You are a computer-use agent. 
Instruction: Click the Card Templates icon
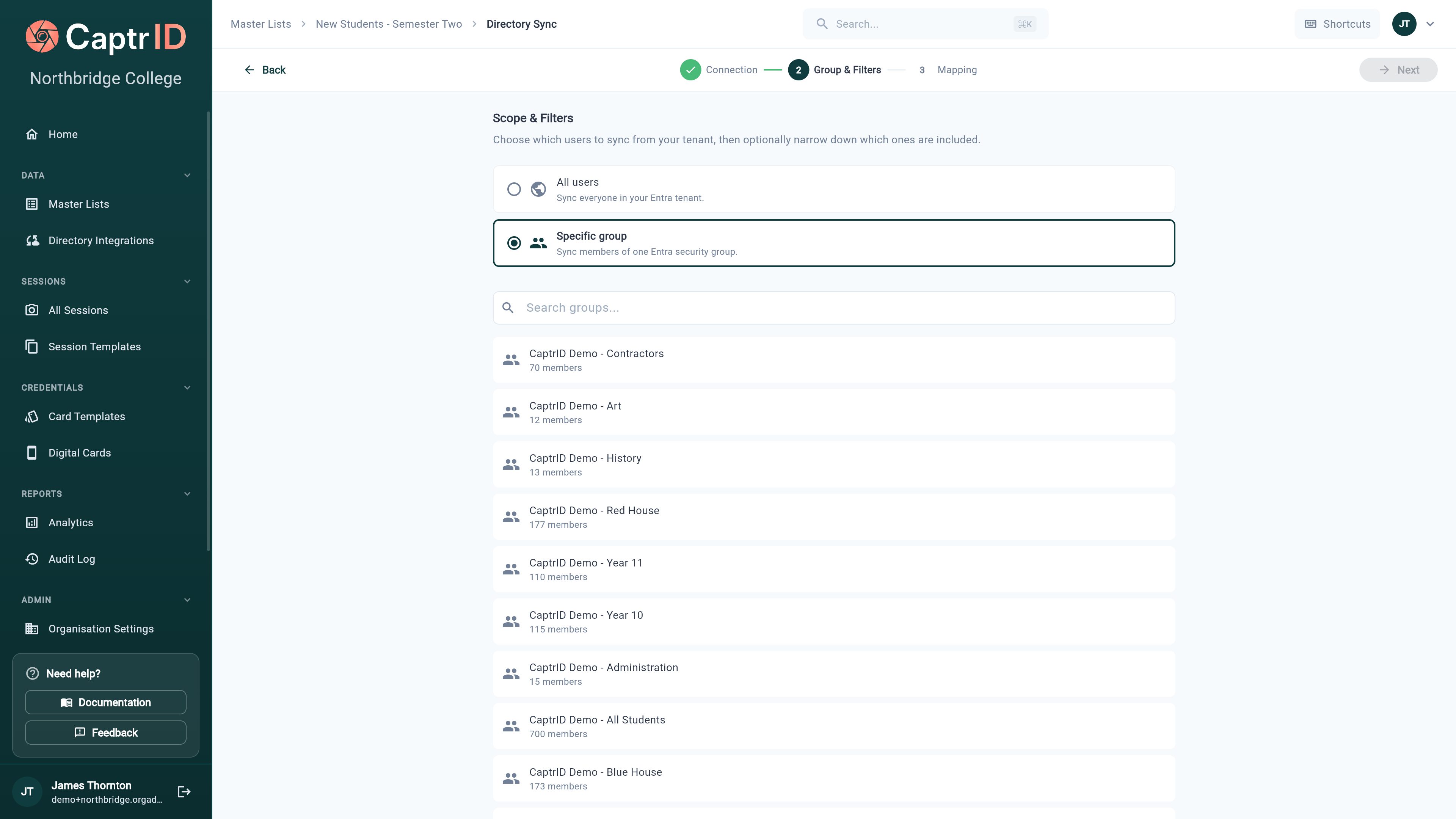click(x=32, y=417)
